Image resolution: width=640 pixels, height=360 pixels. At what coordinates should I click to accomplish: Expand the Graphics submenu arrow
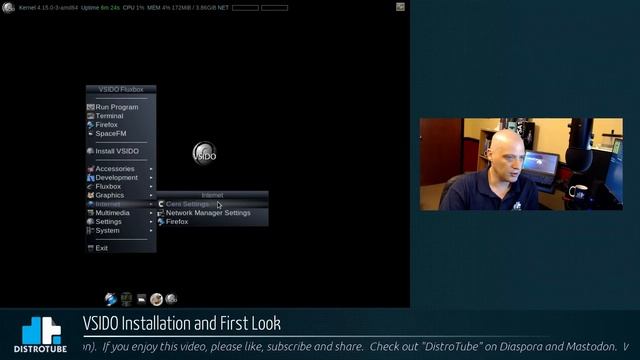[151, 196]
